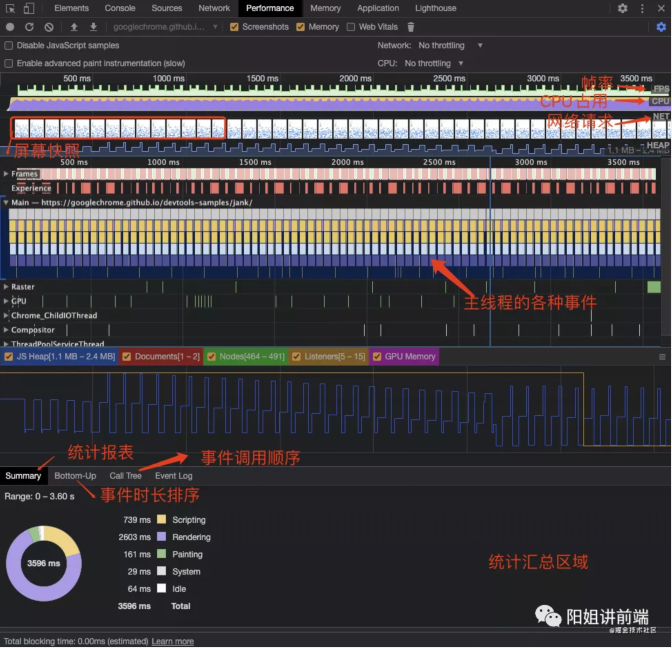Activate the inspect element picker icon
The width and height of the screenshot is (672, 648).
(10, 8)
